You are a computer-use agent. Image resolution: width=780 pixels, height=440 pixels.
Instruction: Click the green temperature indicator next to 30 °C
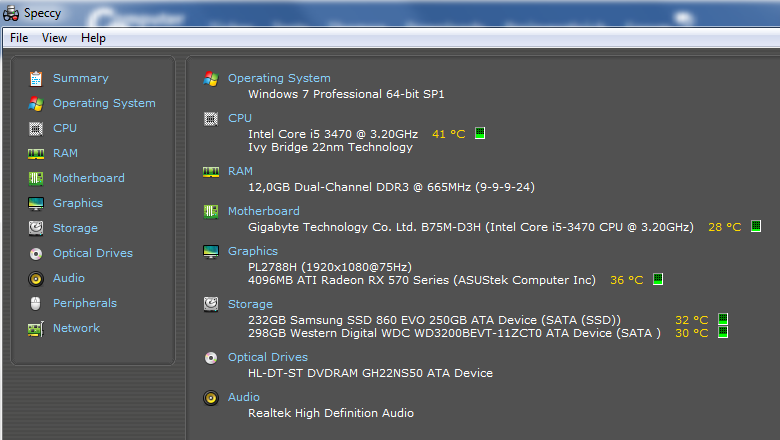pos(723,332)
